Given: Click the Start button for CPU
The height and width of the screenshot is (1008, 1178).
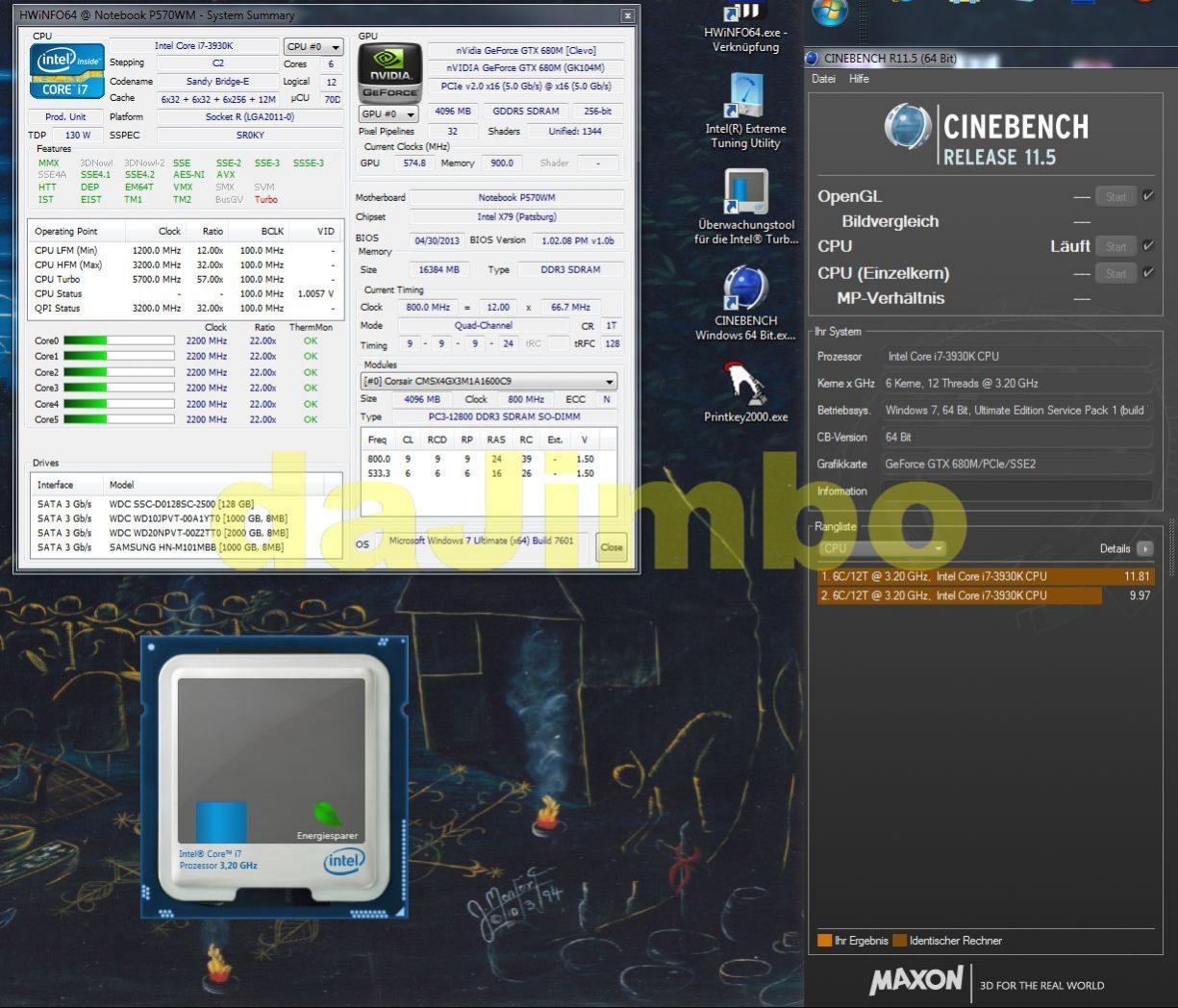Looking at the screenshot, I should point(1115,246).
